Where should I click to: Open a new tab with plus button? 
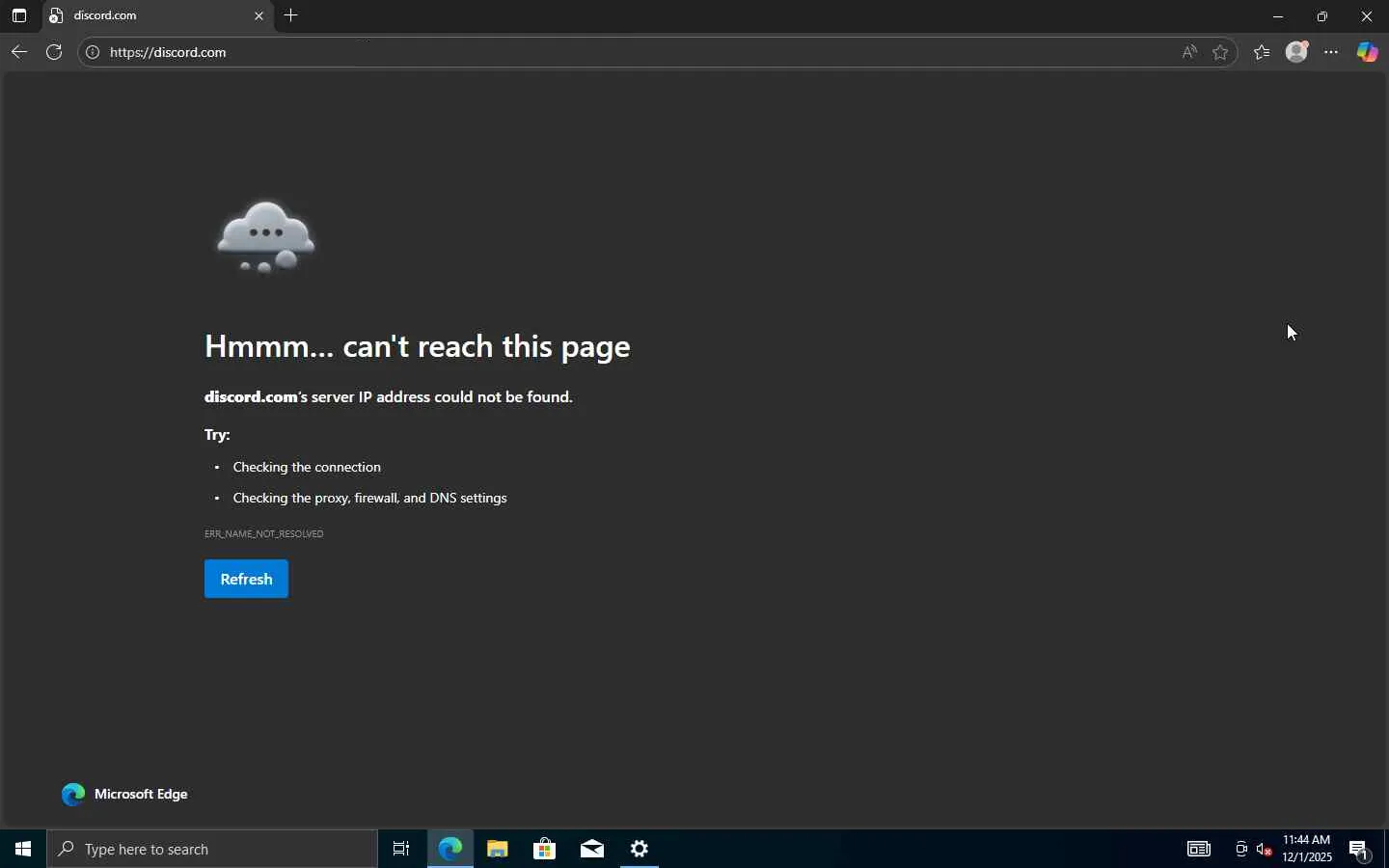click(x=291, y=15)
